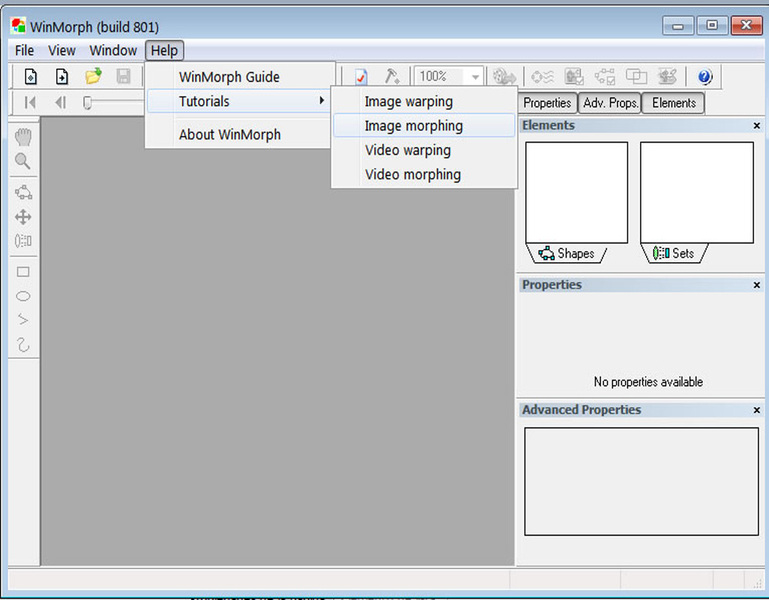Choose About WinMorph
Image resolution: width=769 pixels, height=600 pixels.
[x=240, y=134]
